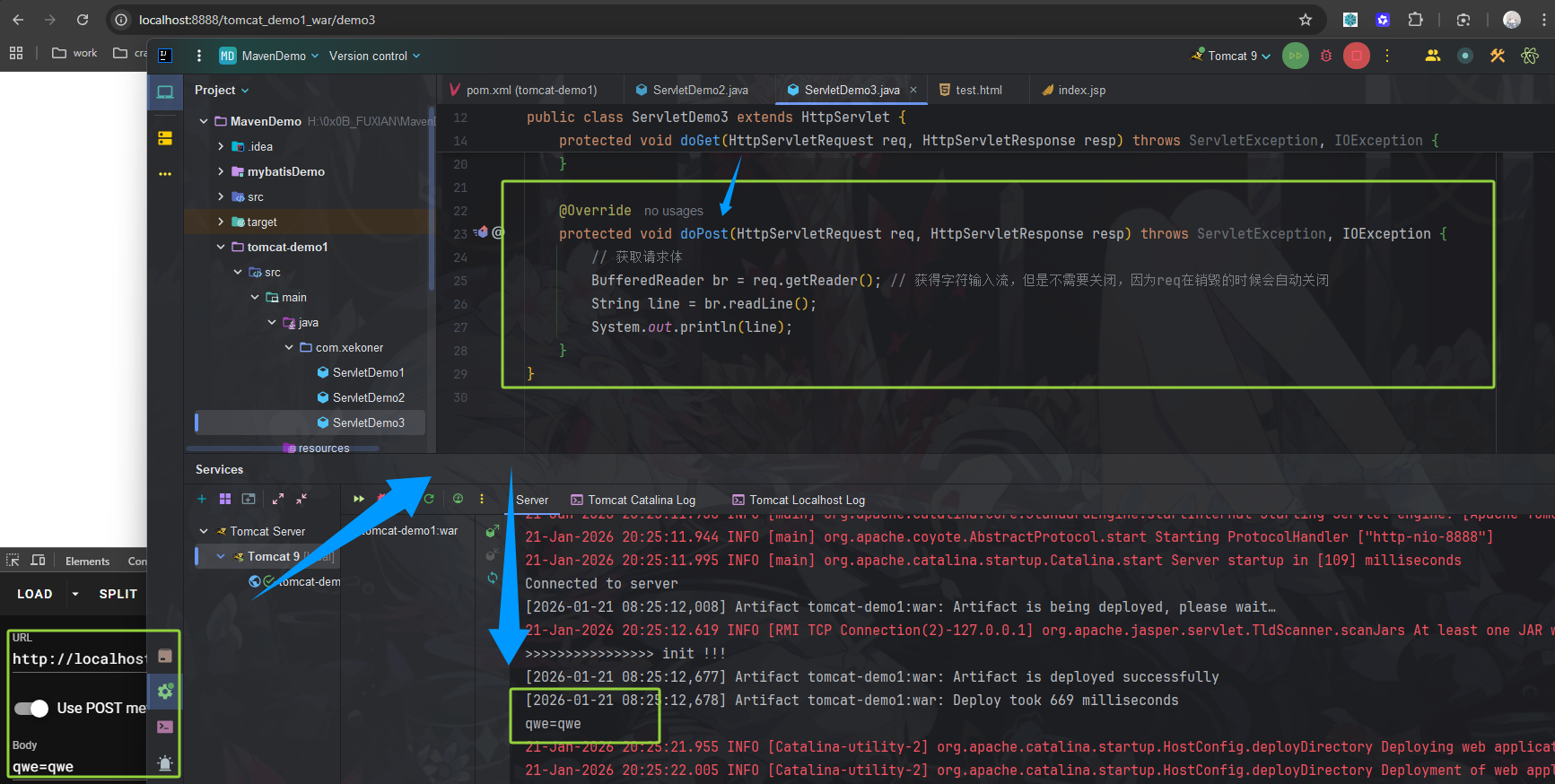The image size is (1555, 784).
Task: Open the Services tool window gear icon
Action: (165, 691)
